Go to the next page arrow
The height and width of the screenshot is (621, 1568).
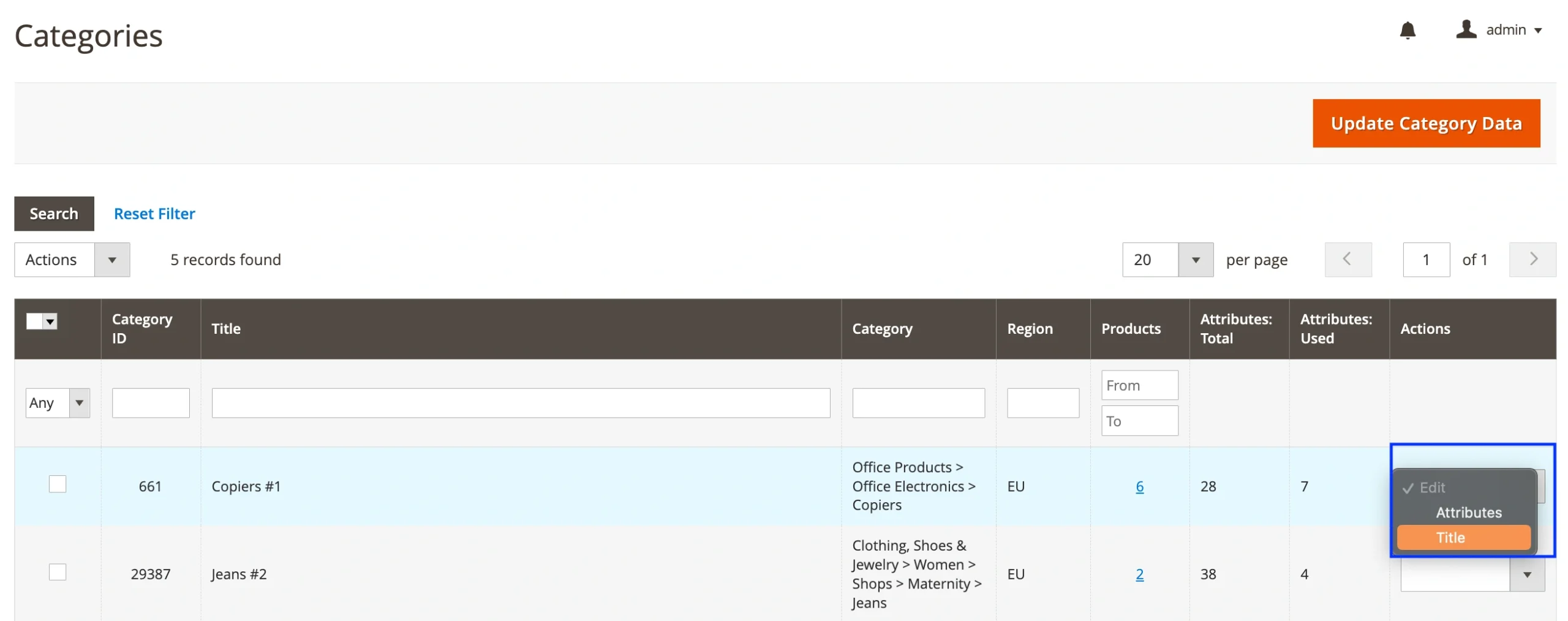click(1532, 259)
